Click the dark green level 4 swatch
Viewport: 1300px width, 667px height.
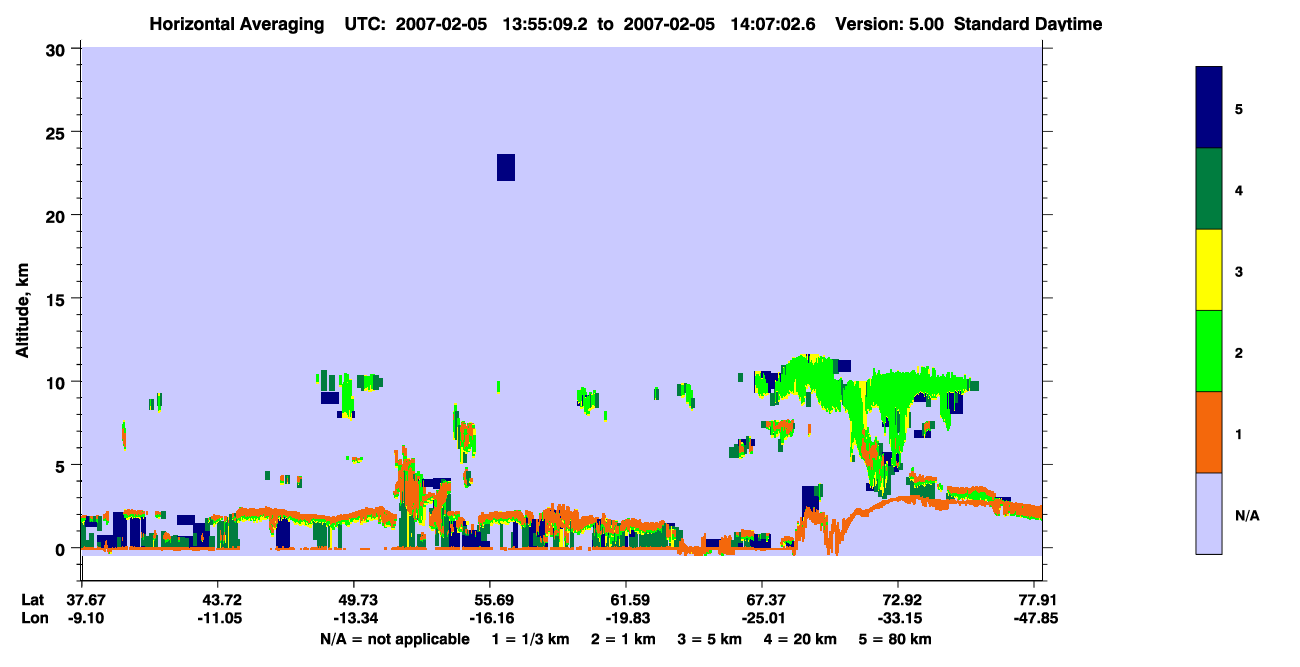click(x=1209, y=189)
